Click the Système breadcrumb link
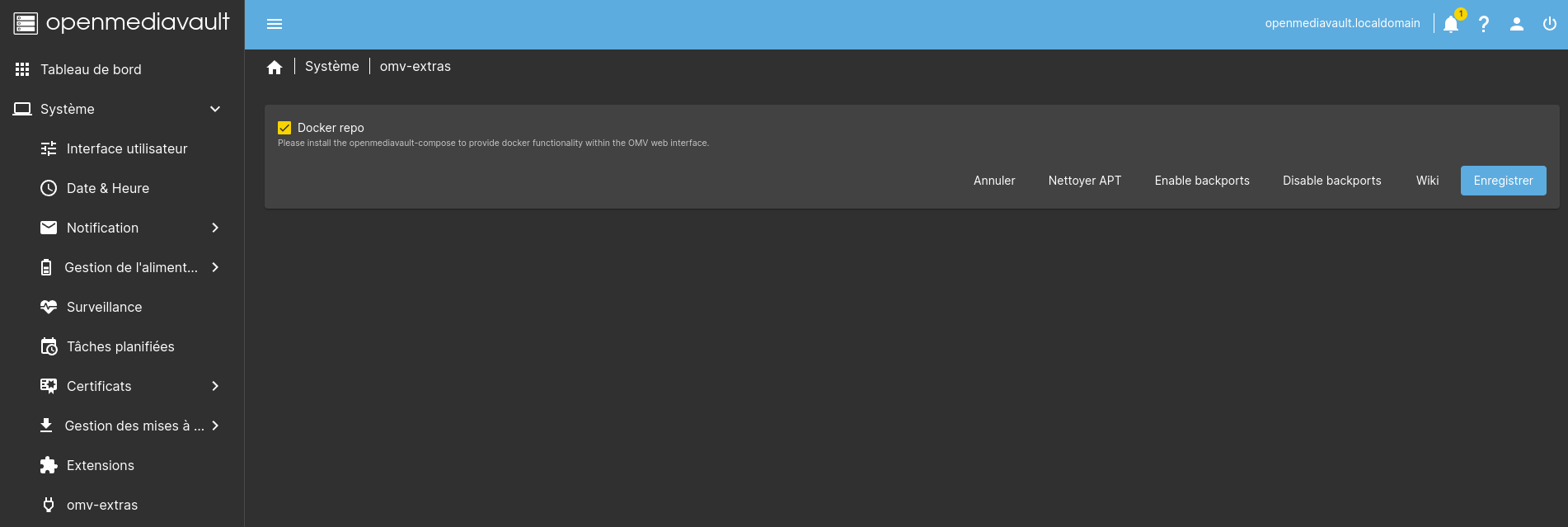 click(x=332, y=67)
